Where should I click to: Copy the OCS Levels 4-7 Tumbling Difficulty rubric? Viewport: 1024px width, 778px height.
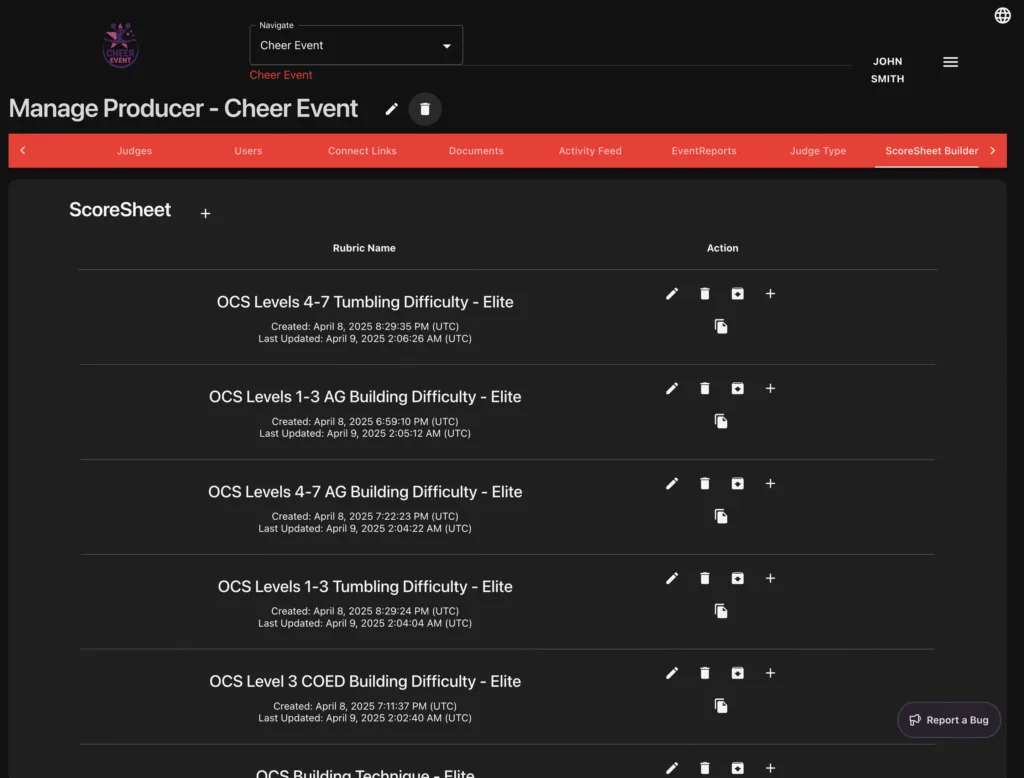pos(720,326)
